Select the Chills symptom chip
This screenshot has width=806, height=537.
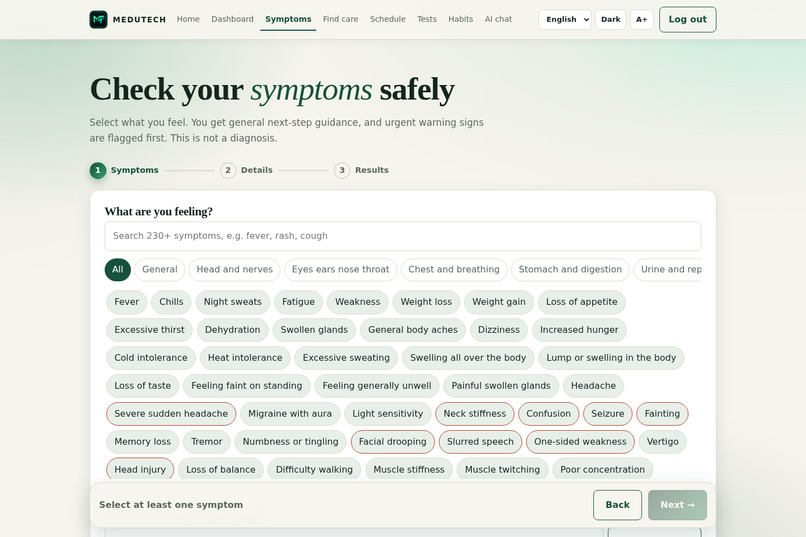[171, 302]
